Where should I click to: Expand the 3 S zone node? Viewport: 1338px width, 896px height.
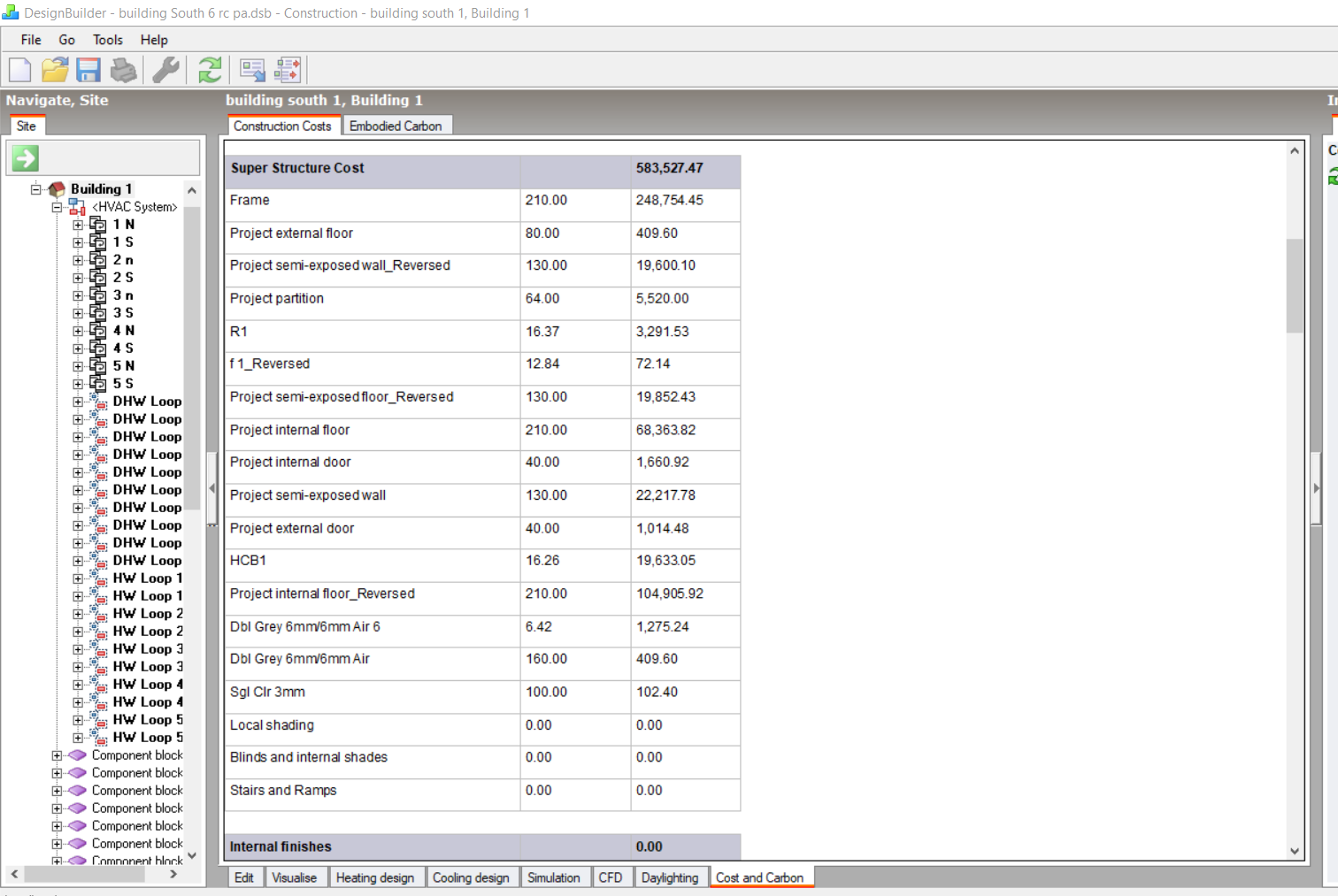click(x=78, y=313)
